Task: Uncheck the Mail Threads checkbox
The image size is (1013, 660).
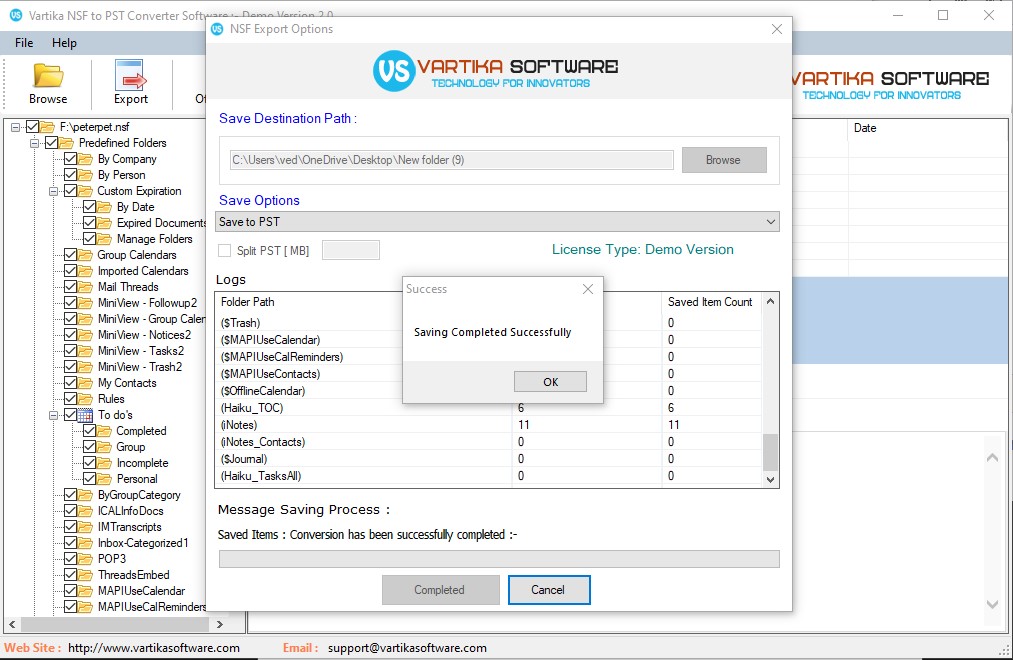Action: point(70,287)
